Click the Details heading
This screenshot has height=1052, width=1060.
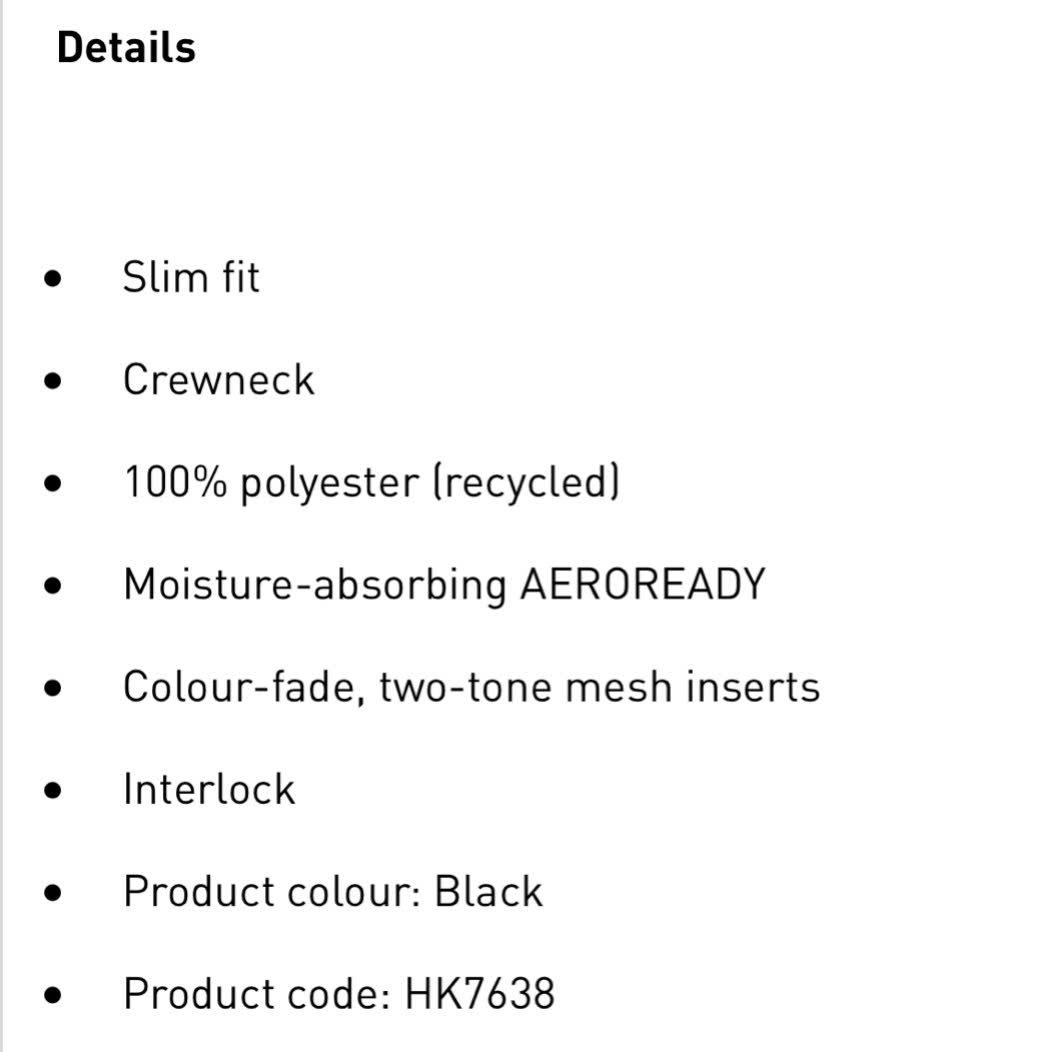(x=126, y=48)
